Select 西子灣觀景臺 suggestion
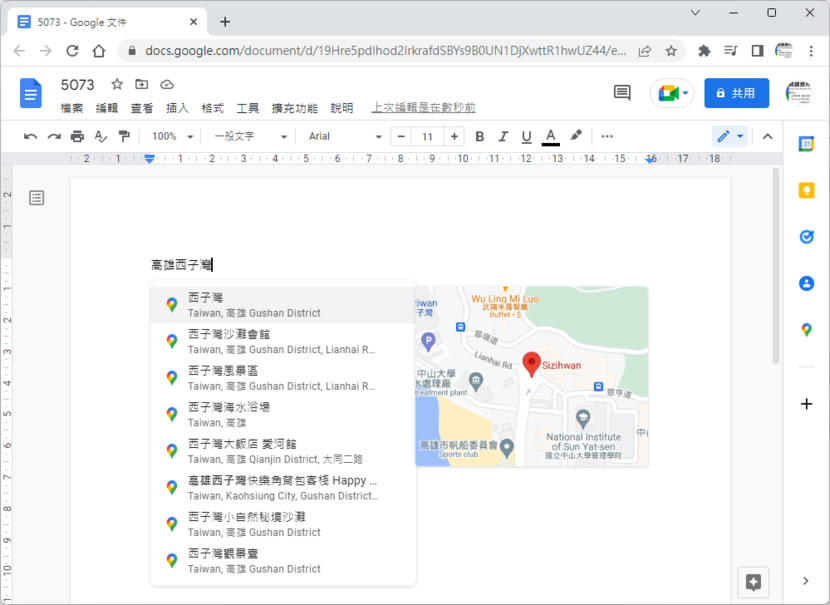Screen dimensions: 830x605 click(283, 561)
